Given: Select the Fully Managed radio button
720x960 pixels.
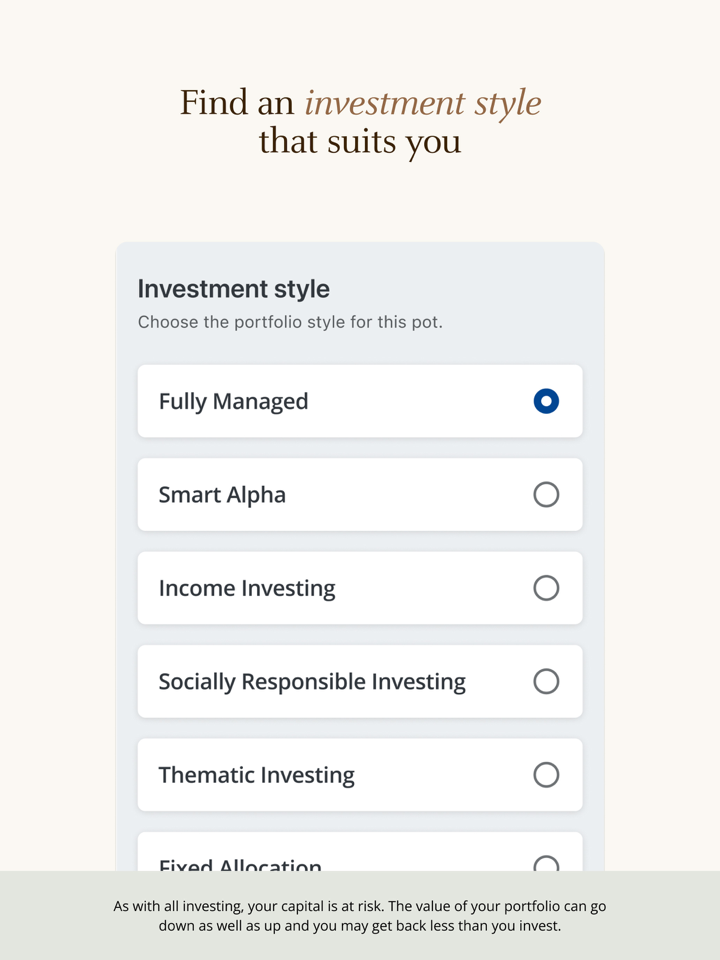Looking at the screenshot, I should (x=546, y=401).
